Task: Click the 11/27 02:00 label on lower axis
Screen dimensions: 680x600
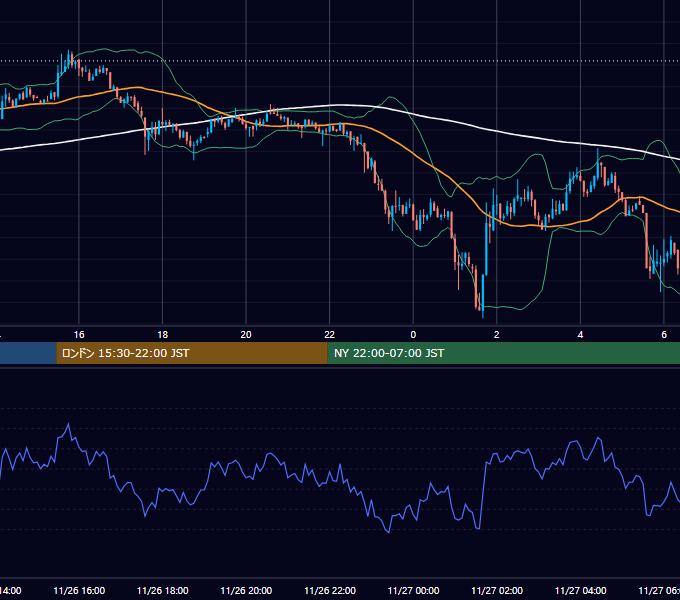Action: [497, 590]
